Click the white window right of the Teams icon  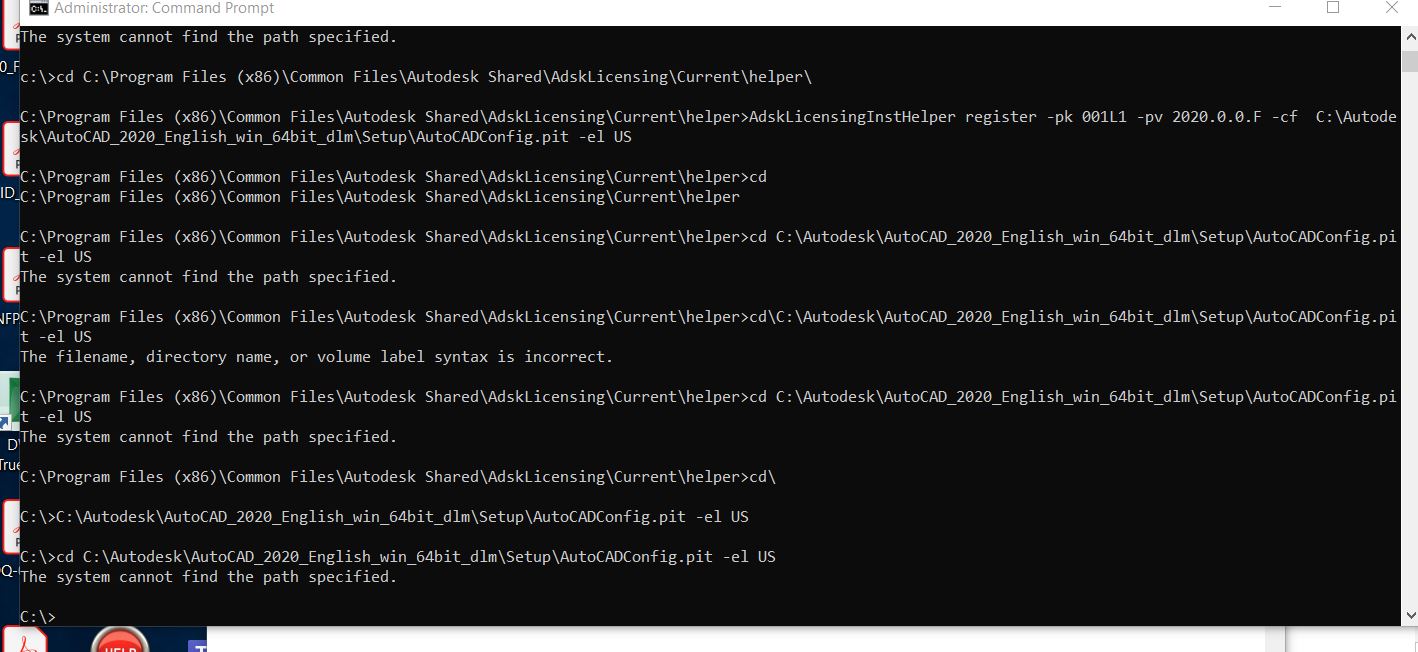pyautogui.click(x=745, y=640)
